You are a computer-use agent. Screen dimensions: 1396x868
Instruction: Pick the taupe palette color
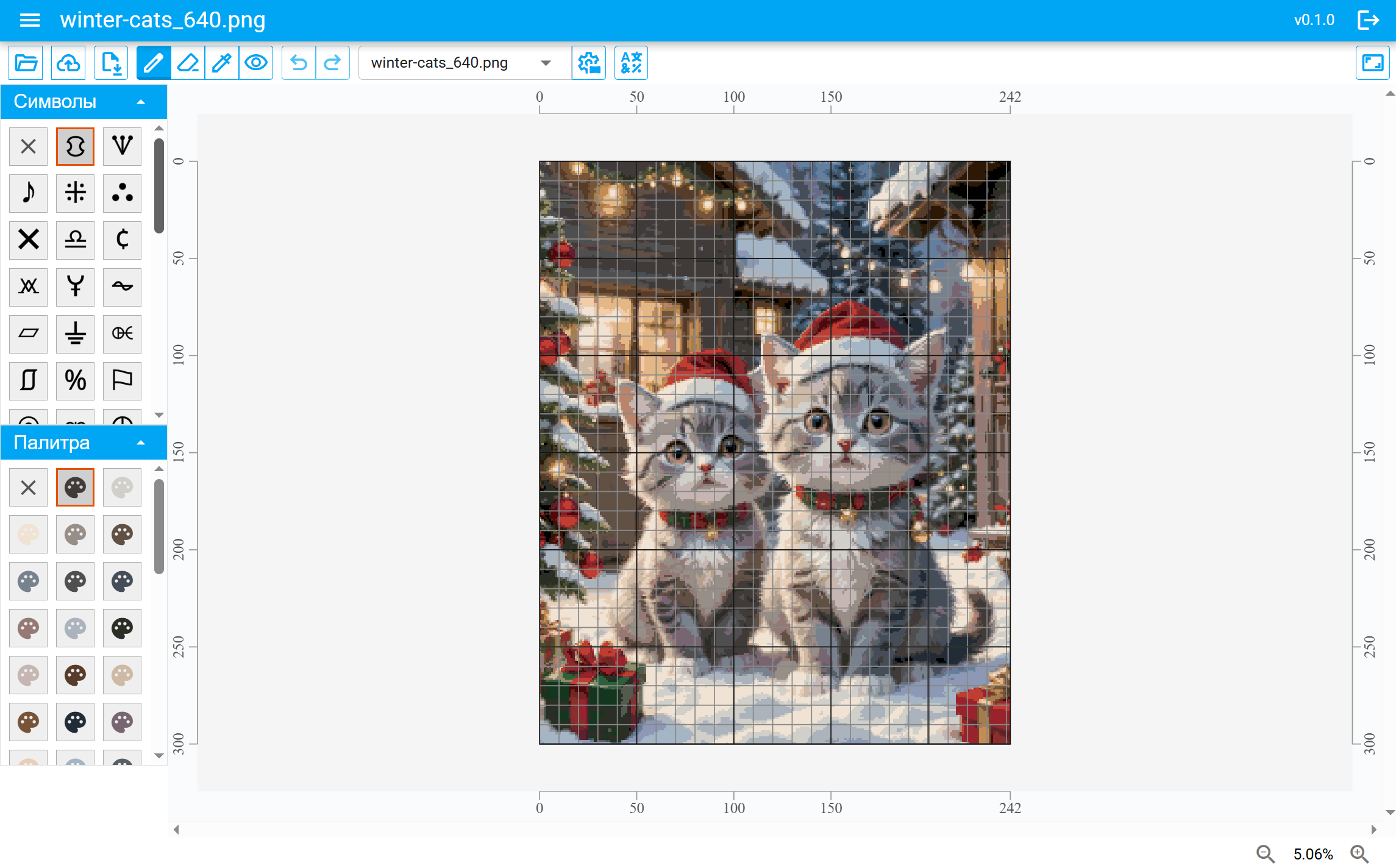click(x=76, y=535)
